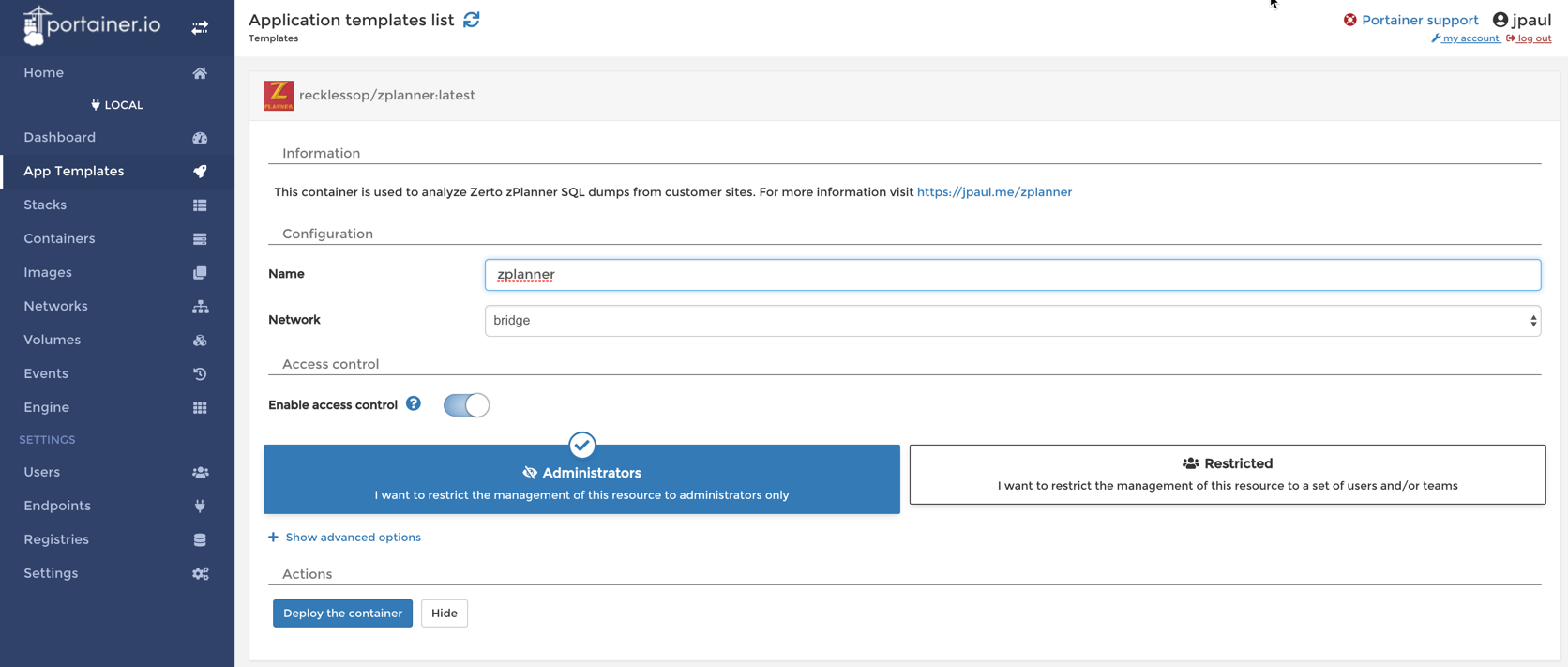Image resolution: width=1568 pixels, height=667 pixels.
Task: Click the plus icon beside advanced options
Action: click(x=273, y=538)
